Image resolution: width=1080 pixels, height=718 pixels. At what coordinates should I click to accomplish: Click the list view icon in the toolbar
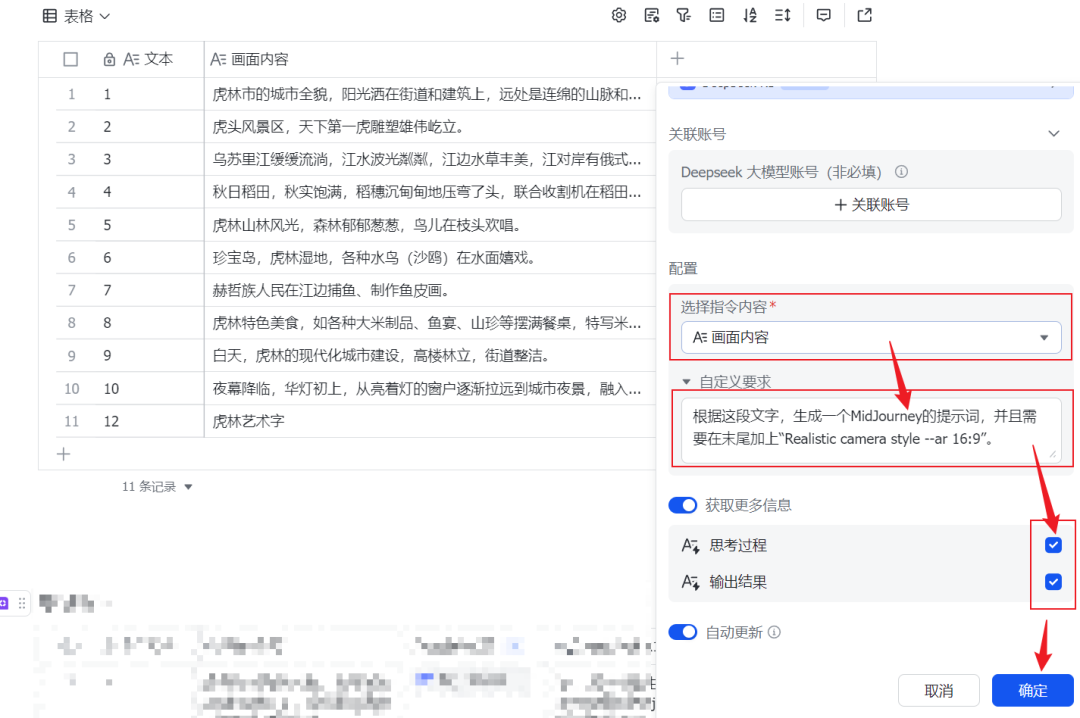pos(716,15)
